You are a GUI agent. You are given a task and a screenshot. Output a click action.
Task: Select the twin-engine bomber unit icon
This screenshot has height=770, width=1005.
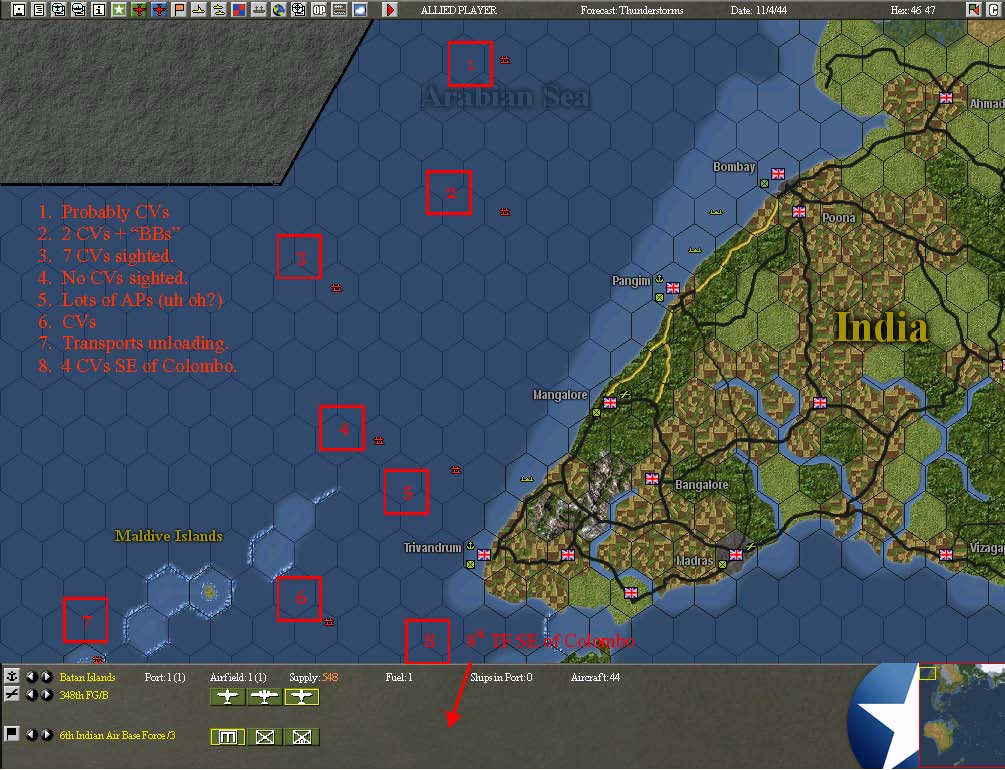[x=265, y=697]
